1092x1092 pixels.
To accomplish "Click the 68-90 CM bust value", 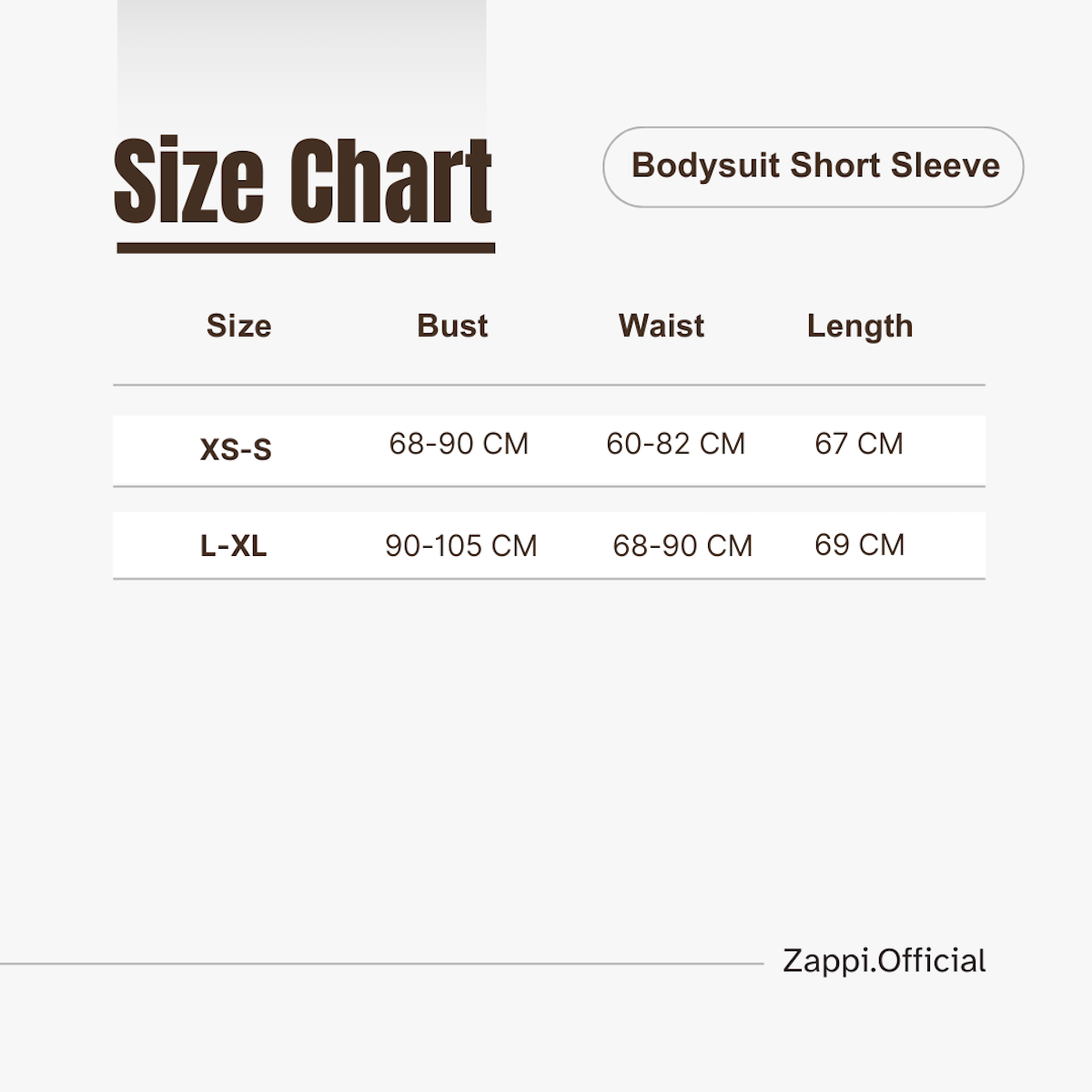I will [x=459, y=443].
